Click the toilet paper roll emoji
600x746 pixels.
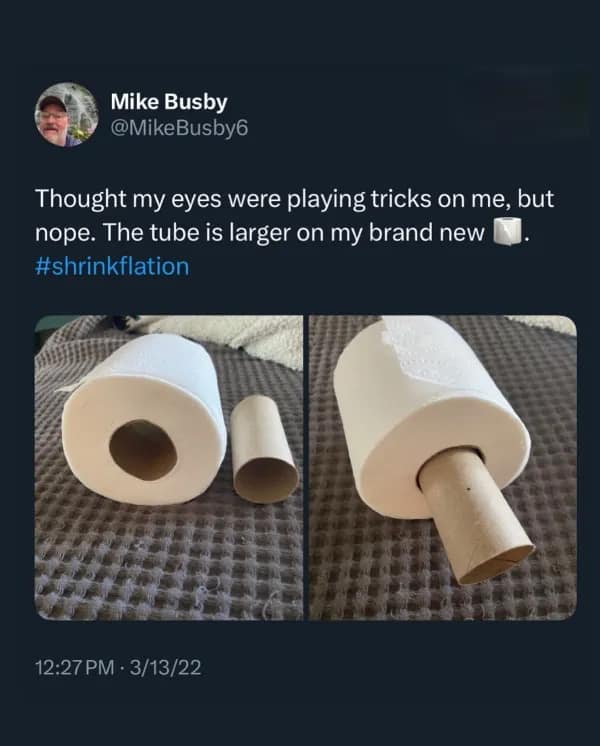pos(509,234)
